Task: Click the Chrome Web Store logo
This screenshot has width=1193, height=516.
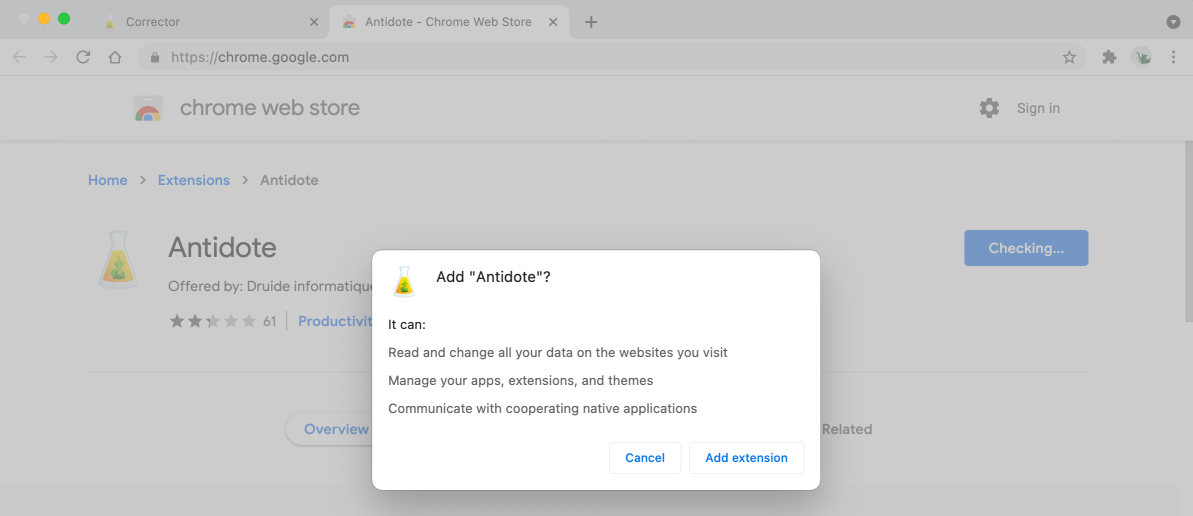Action: (148, 108)
